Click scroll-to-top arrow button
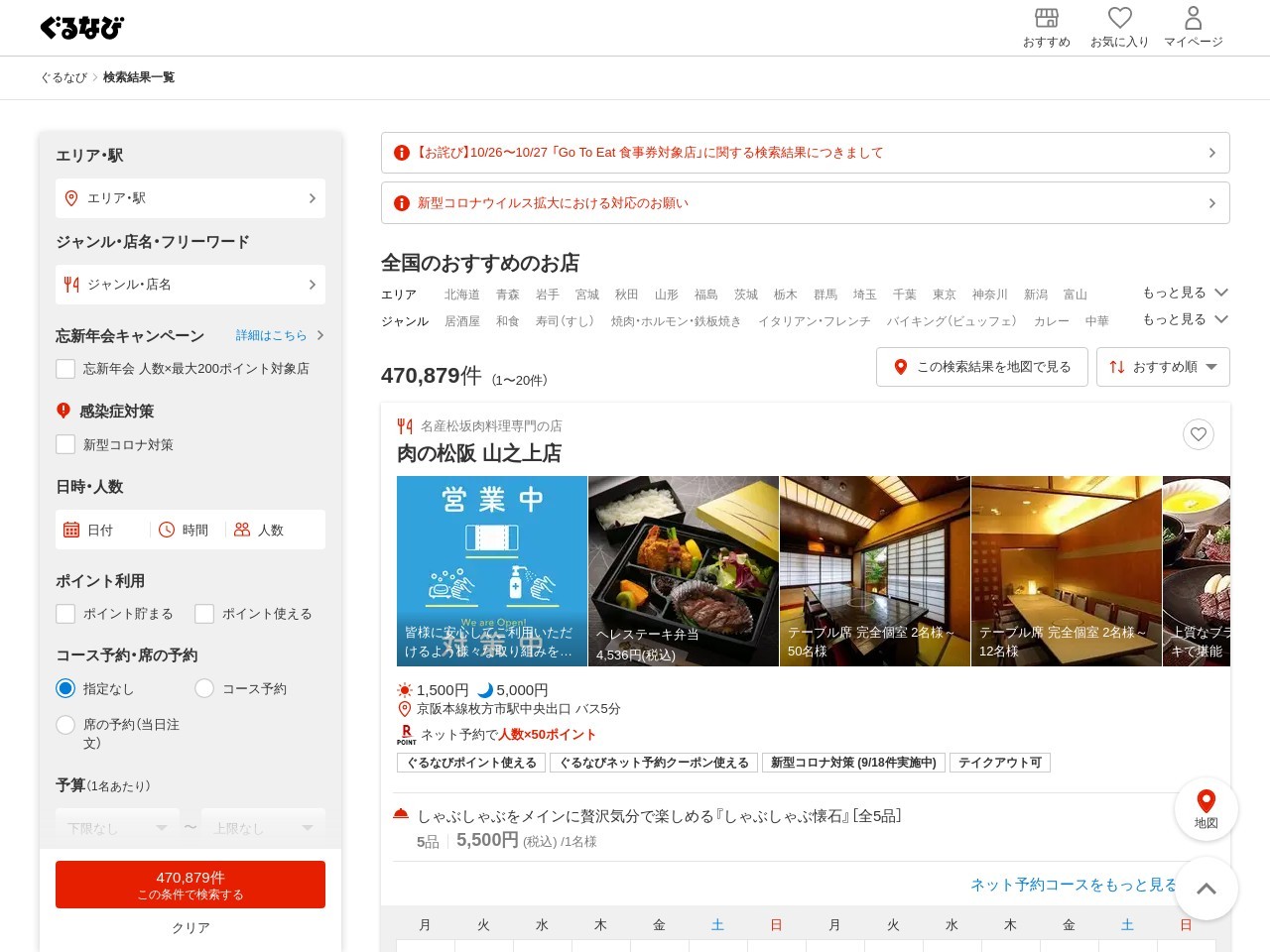This screenshot has height=952, width=1270. [1206, 889]
